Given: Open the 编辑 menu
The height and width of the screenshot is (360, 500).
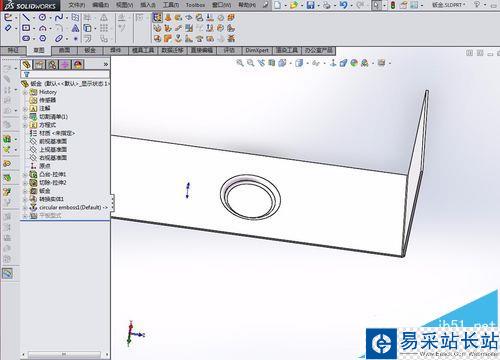Looking at the screenshot, I should [x=101, y=5].
